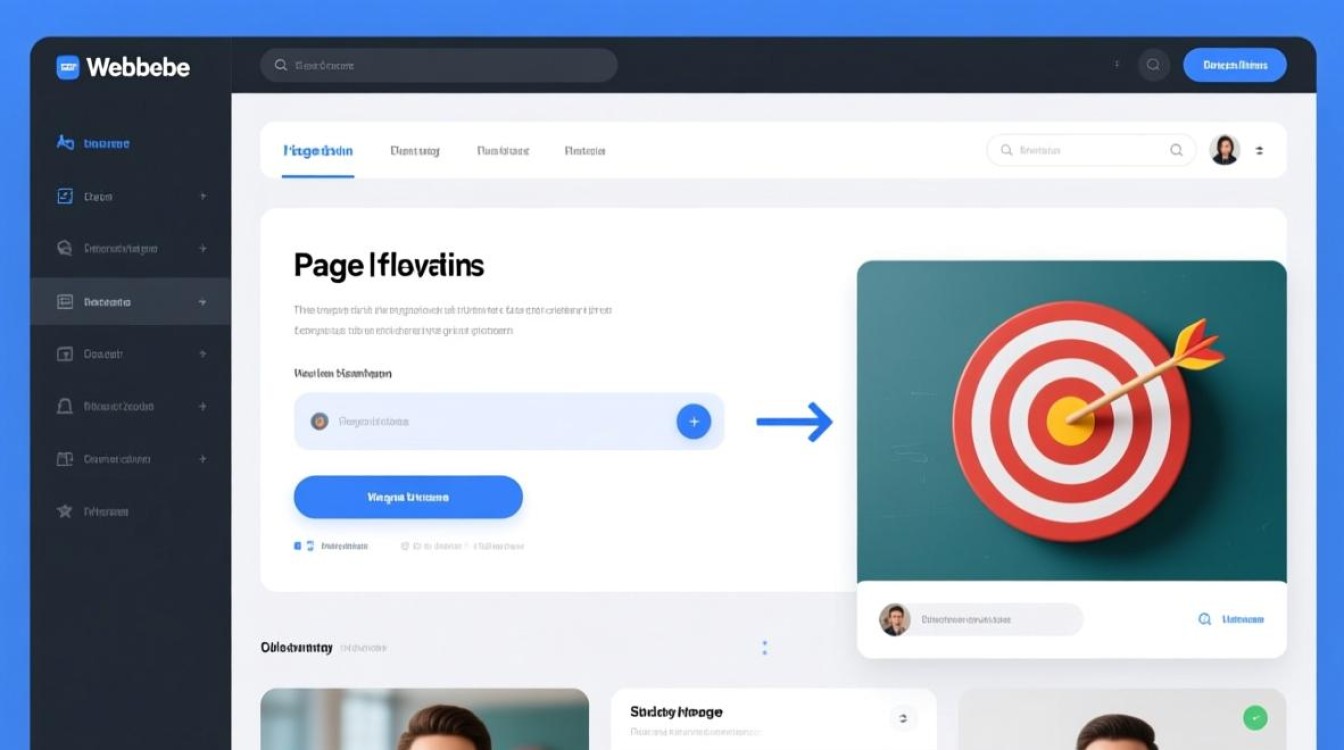Switch to the fourth tab in the tab bar
The width and height of the screenshot is (1344, 750).
[585, 151]
